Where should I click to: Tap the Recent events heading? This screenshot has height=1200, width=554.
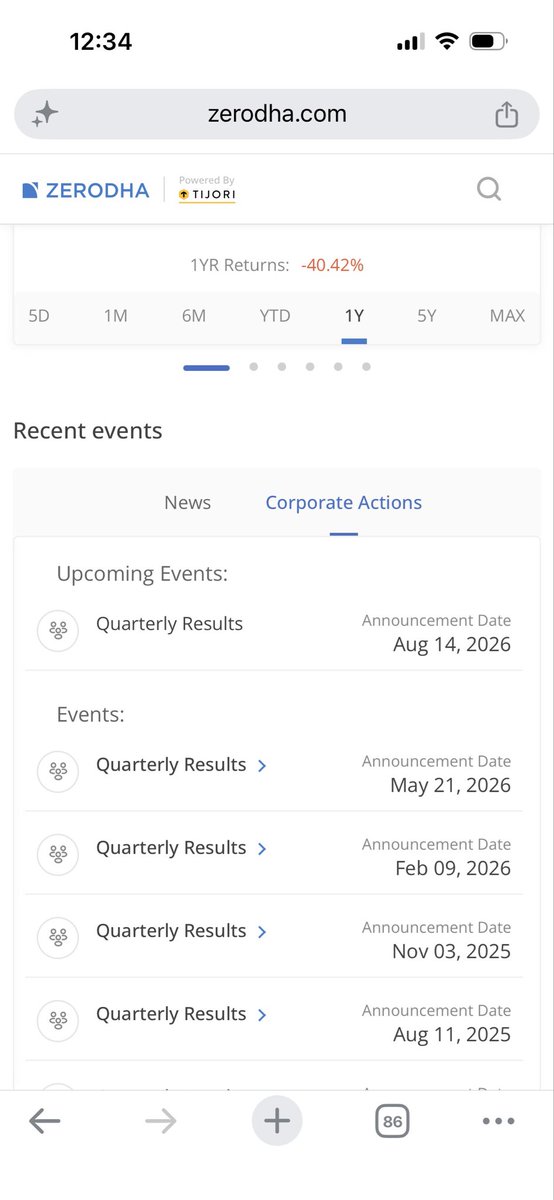88,431
